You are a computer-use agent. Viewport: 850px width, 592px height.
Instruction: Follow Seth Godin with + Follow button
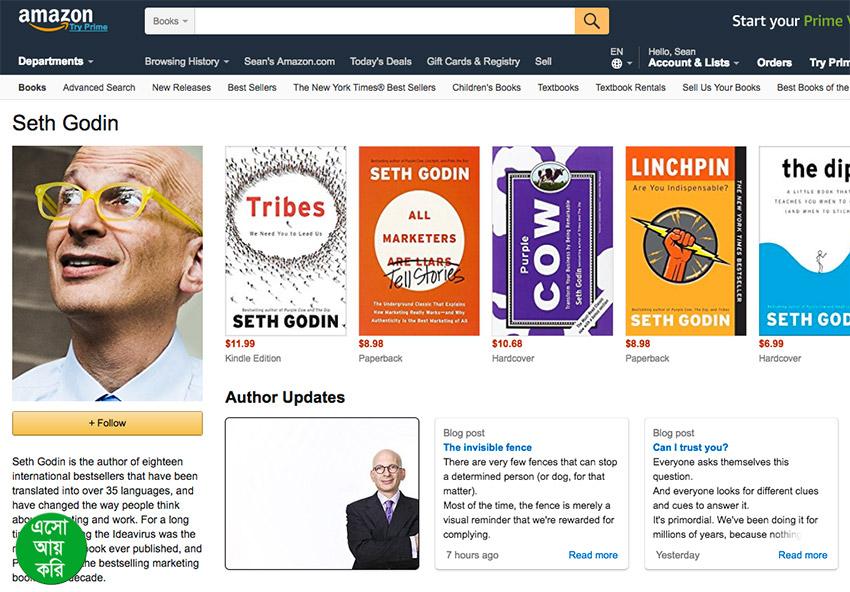107,423
